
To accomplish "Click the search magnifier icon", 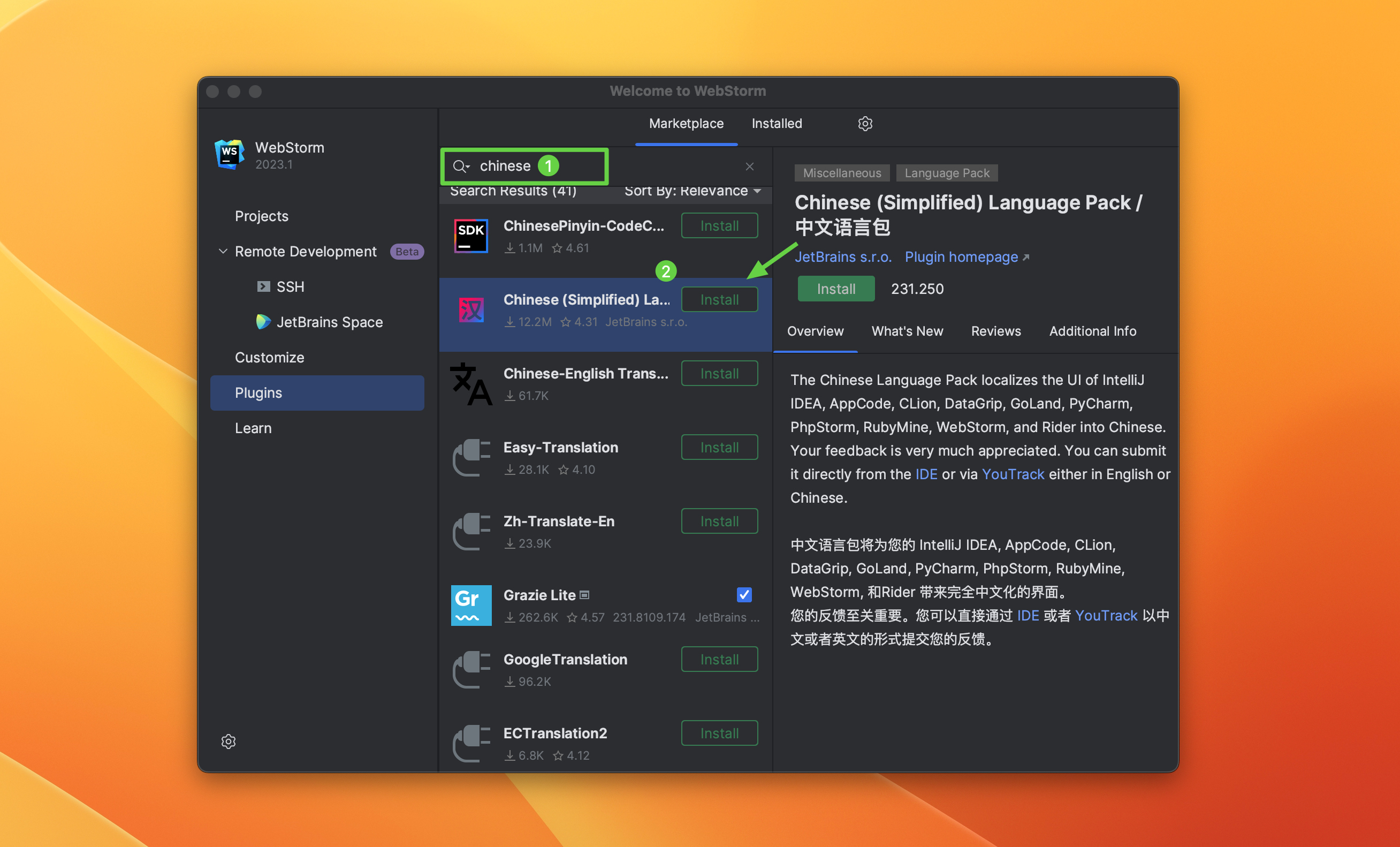I will [459, 166].
